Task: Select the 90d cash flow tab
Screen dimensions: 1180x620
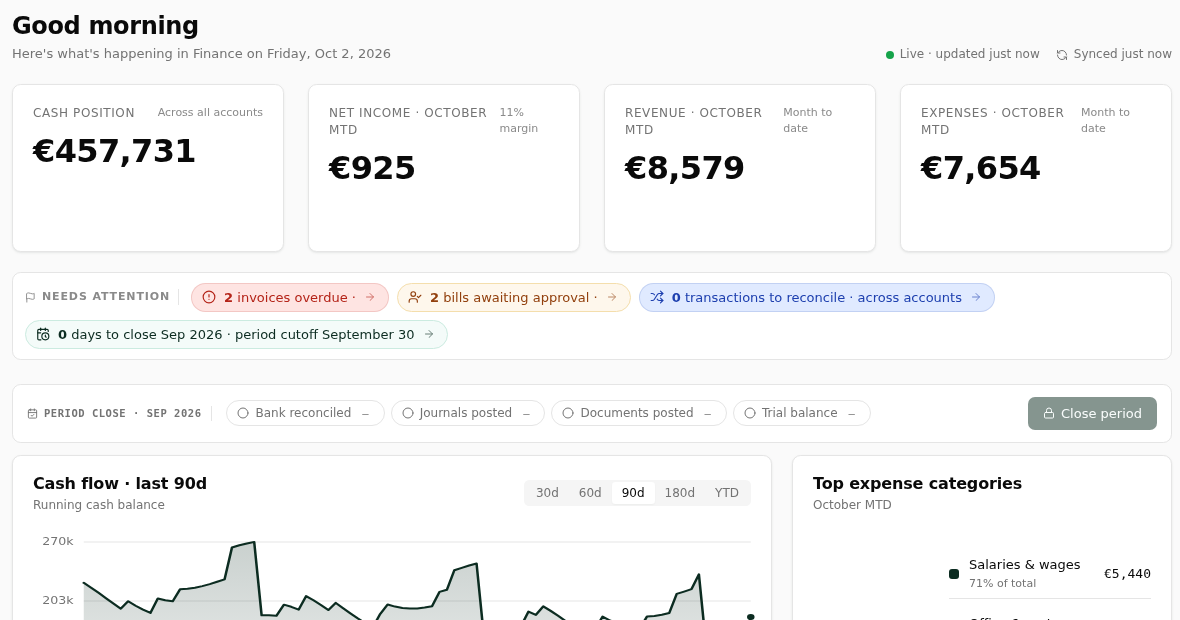Action: (633, 493)
